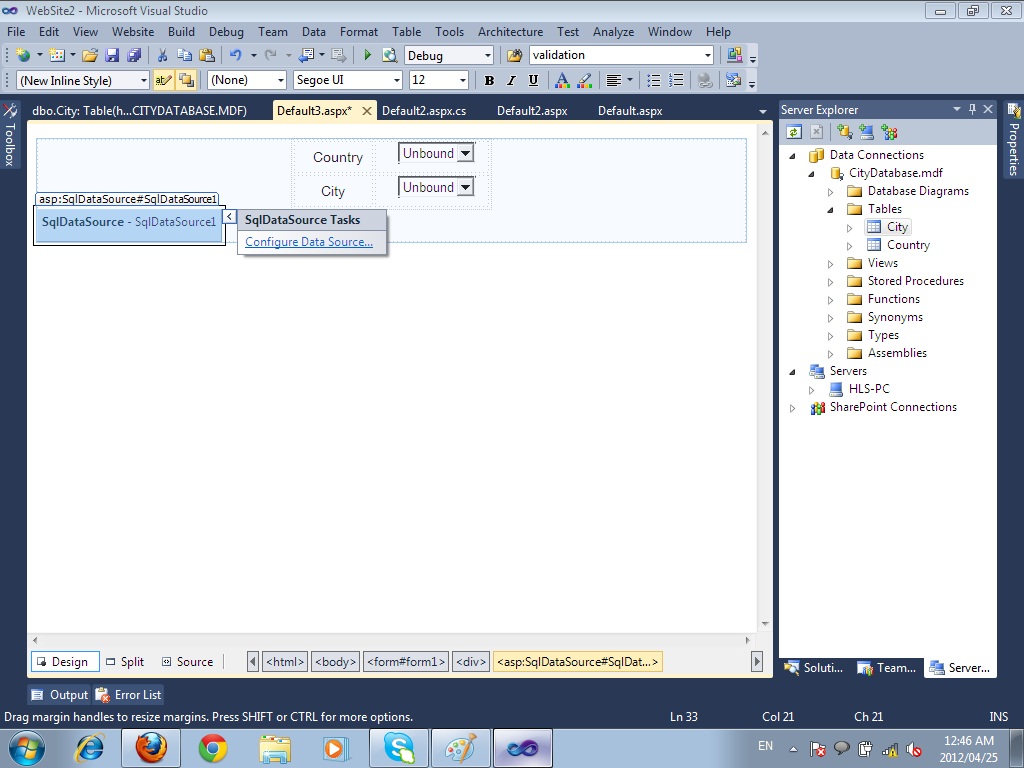Viewport: 1024px width, 768px height.
Task: Expand the HLS-PC server node
Action: pyautogui.click(x=812, y=390)
